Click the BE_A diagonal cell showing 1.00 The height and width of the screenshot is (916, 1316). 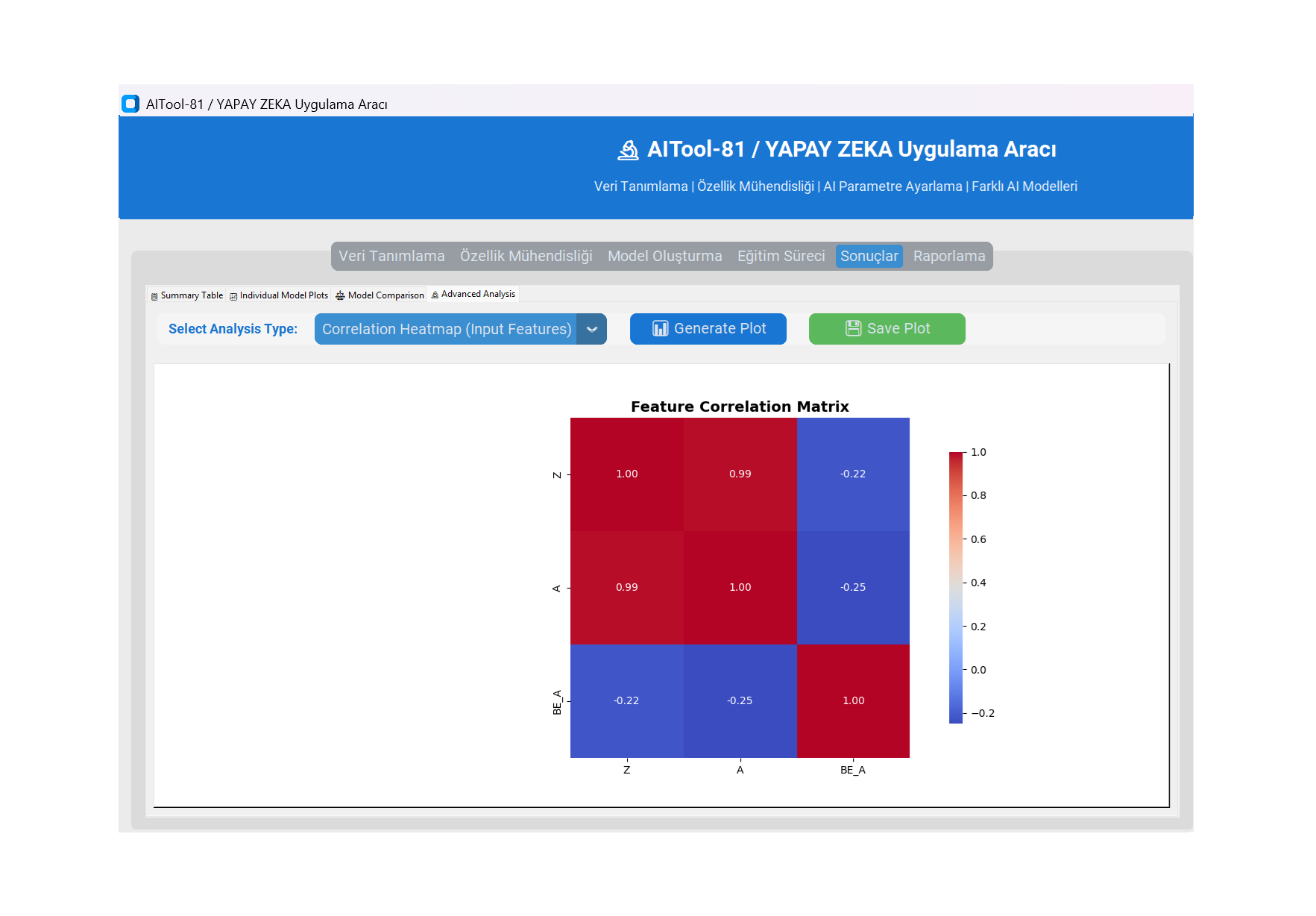click(x=853, y=701)
